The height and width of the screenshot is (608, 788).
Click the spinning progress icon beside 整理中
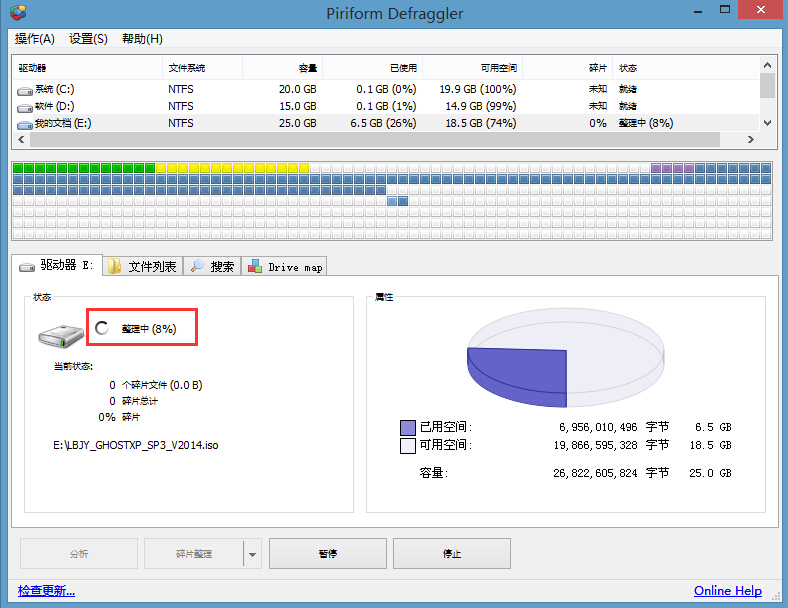[102, 328]
